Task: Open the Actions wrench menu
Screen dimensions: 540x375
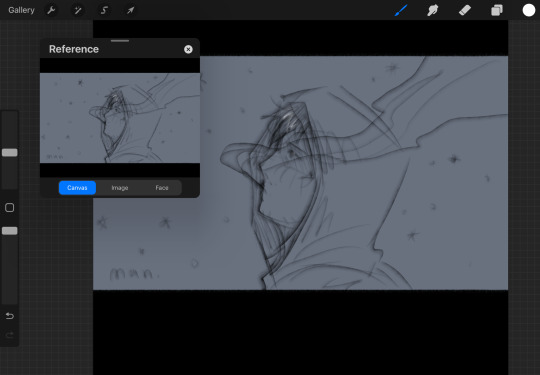Action: (x=51, y=10)
